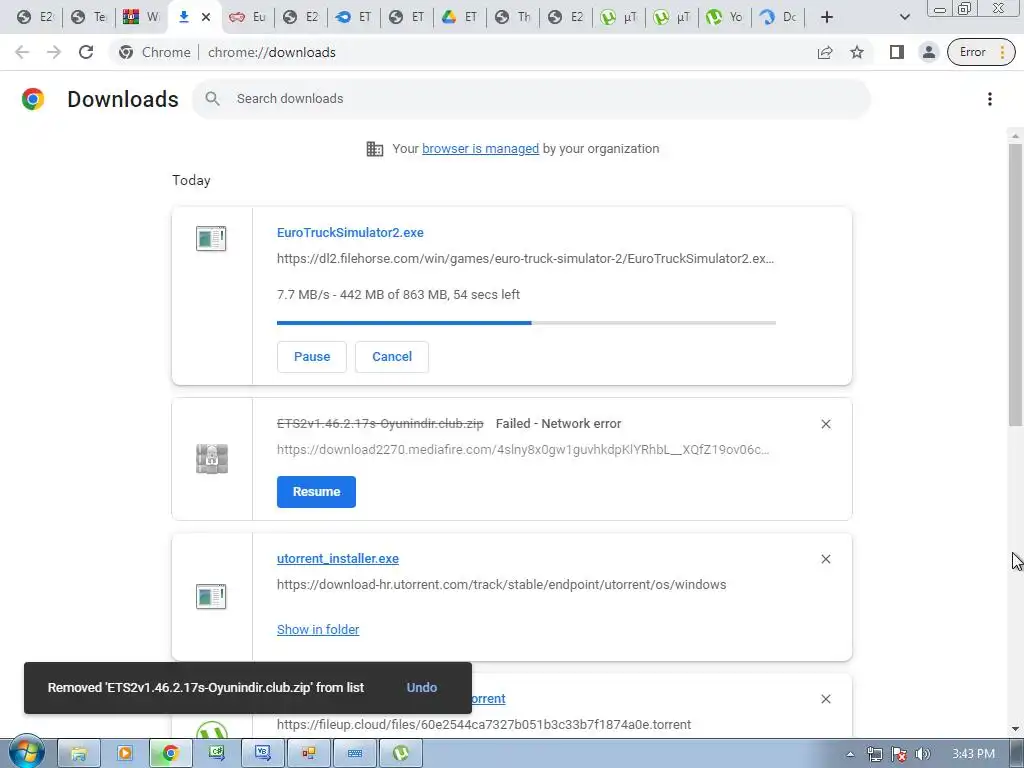Open the VB taskbar application icon

coord(263,754)
